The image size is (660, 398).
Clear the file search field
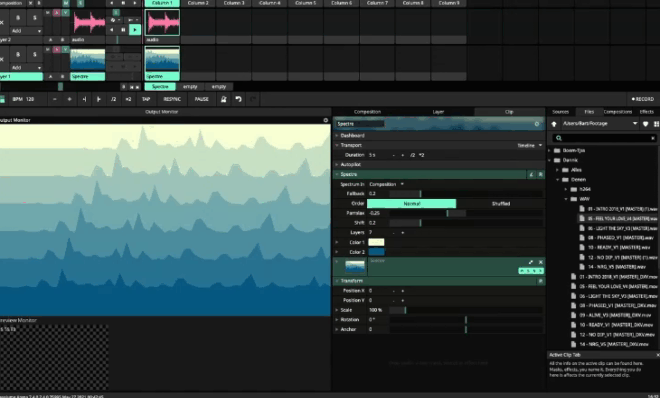[653, 138]
